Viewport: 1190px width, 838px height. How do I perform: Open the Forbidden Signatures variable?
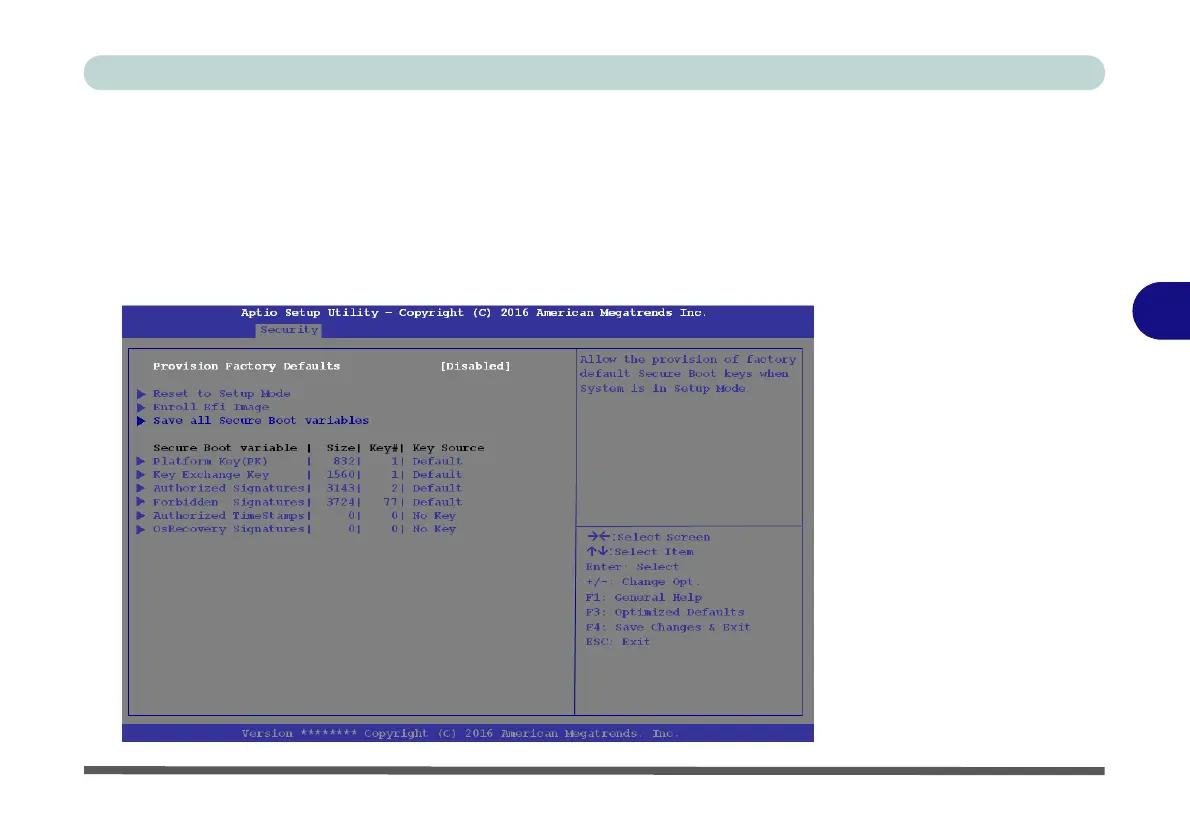tap(228, 502)
